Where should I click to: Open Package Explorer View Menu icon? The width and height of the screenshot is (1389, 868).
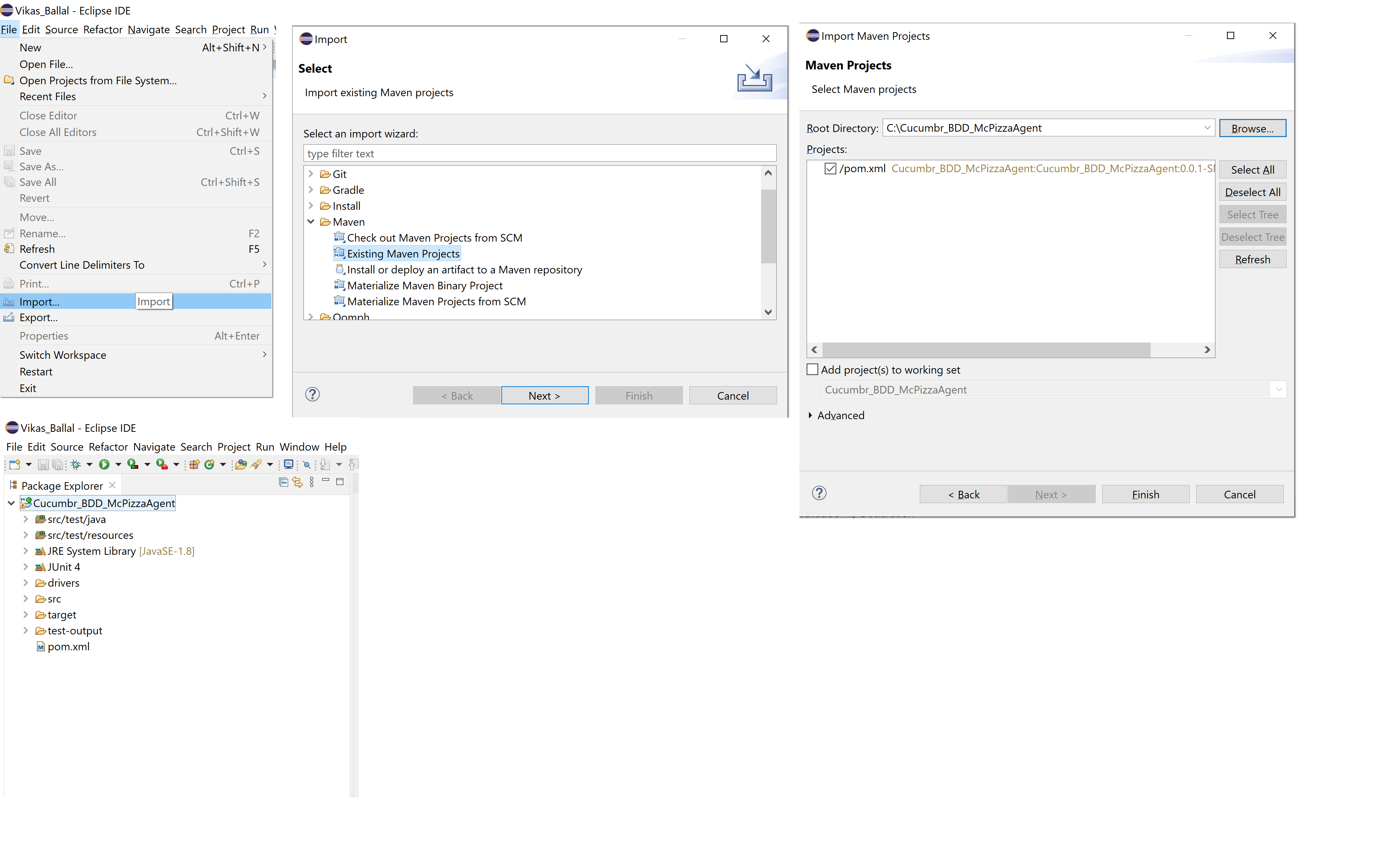tap(312, 482)
